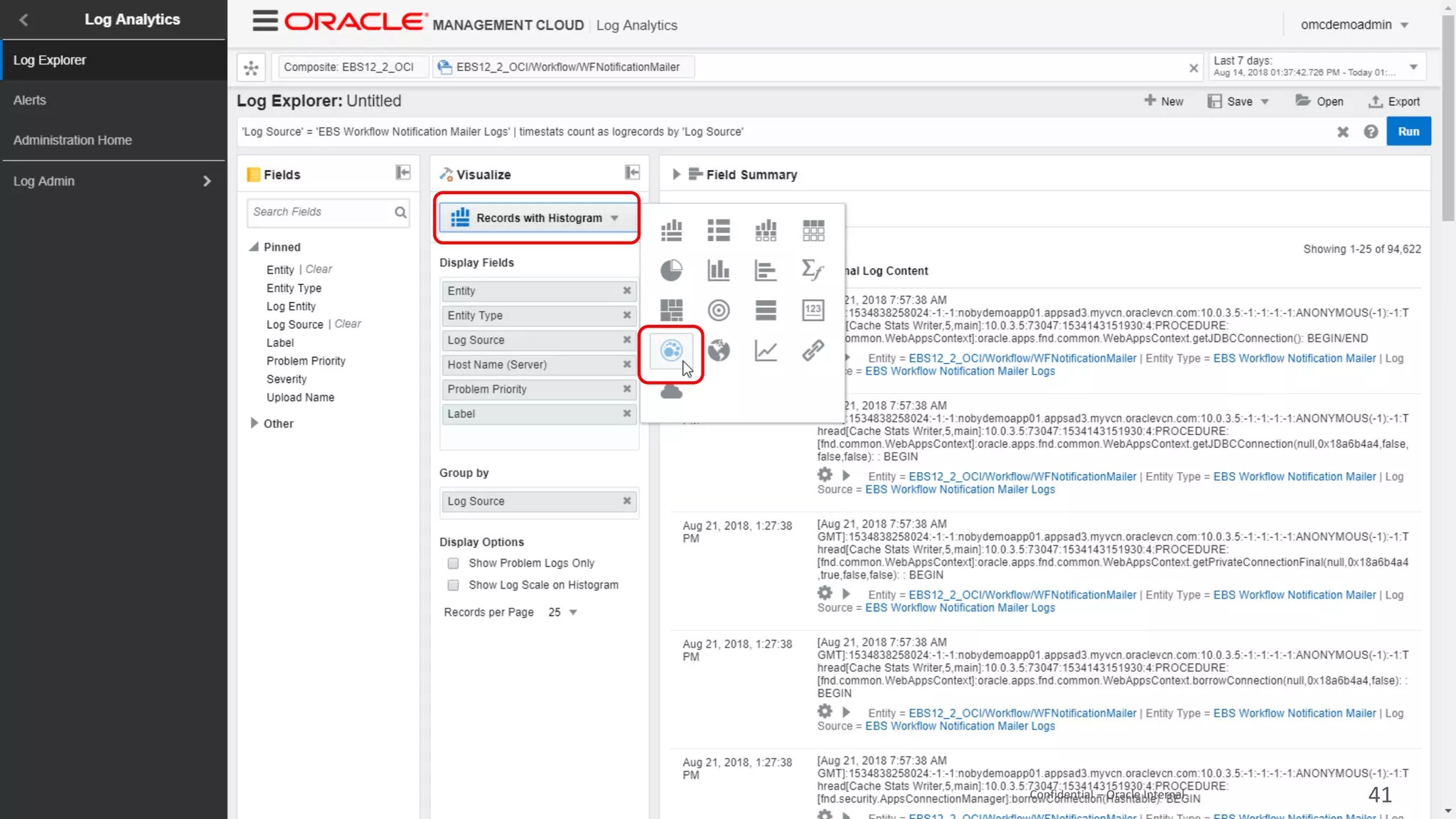Open the Last 7 days time range dropdown
Screen dimensions: 1456x819
[x=1414, y=67]
